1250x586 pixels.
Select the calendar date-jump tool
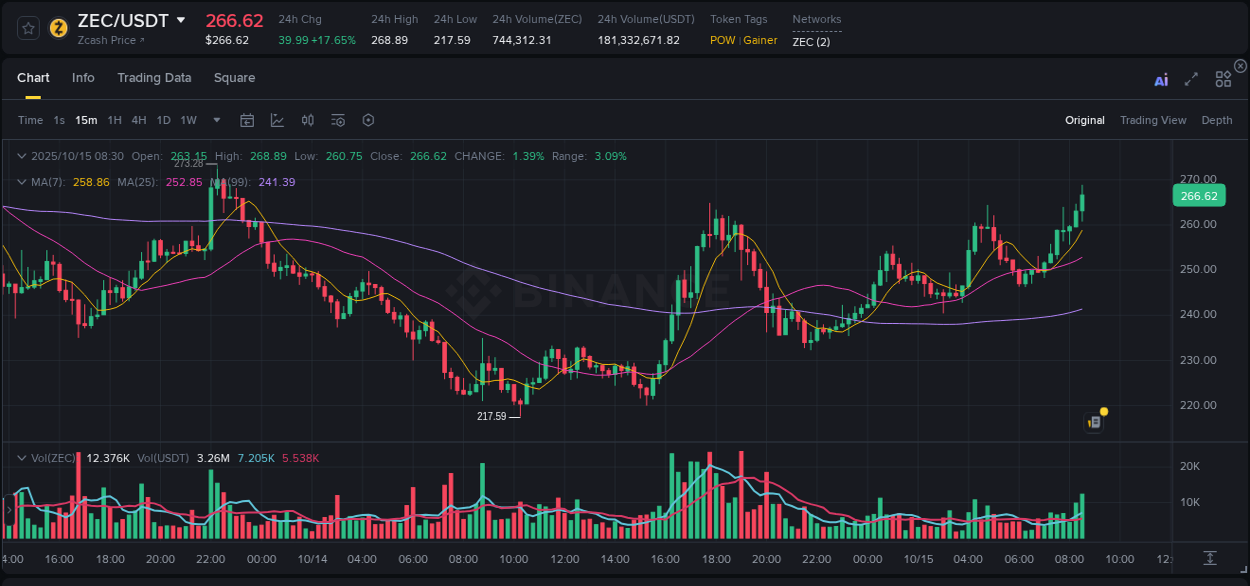pyautogui.click(x=247, y=120)
